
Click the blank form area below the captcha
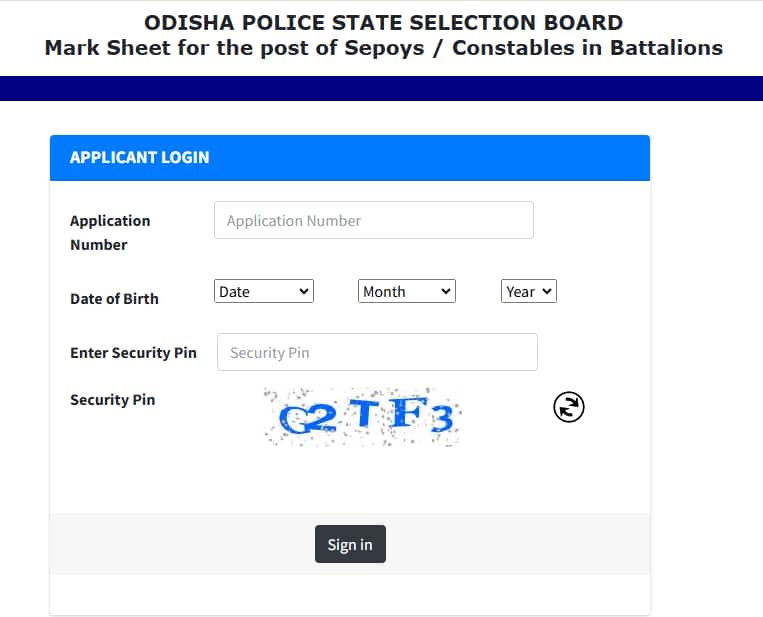350,480
